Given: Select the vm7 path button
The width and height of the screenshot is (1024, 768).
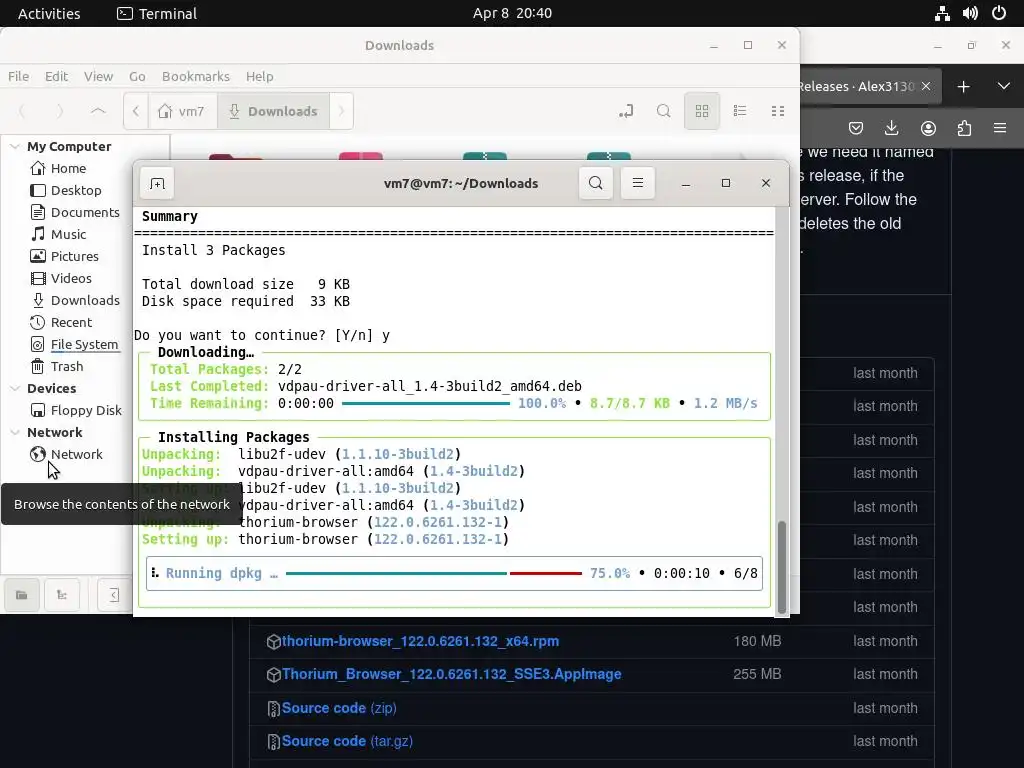Looking at the screenshot, I should coord(182,111).
